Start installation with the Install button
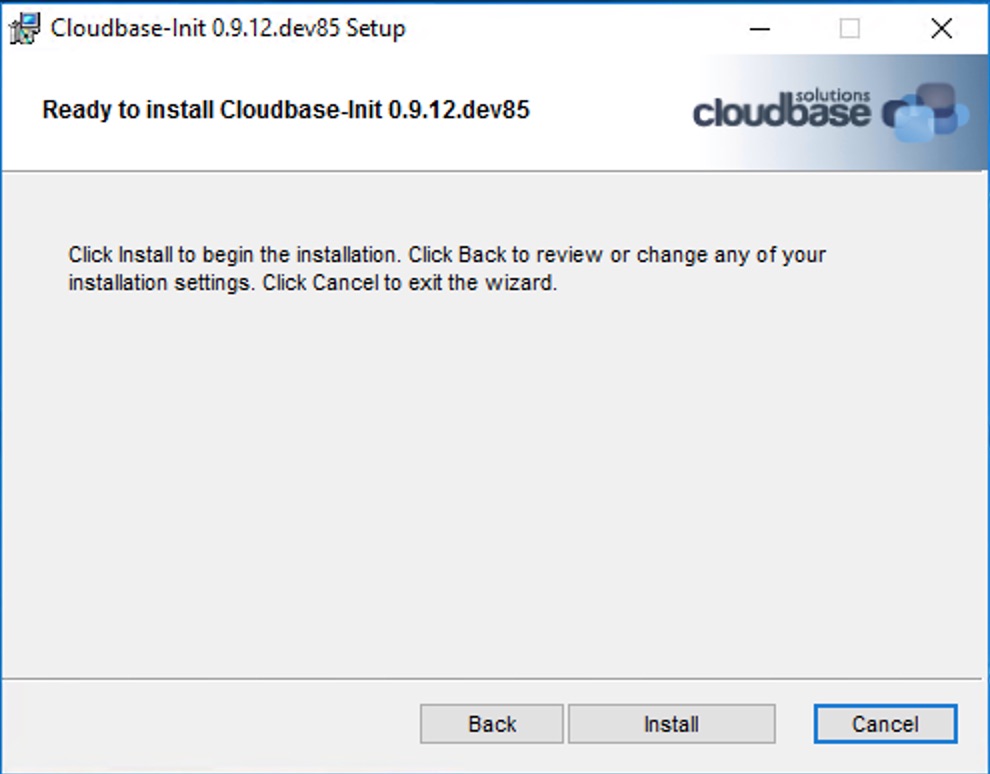The width and height of the screenshot is (990, 774). [x=671, y=724]
